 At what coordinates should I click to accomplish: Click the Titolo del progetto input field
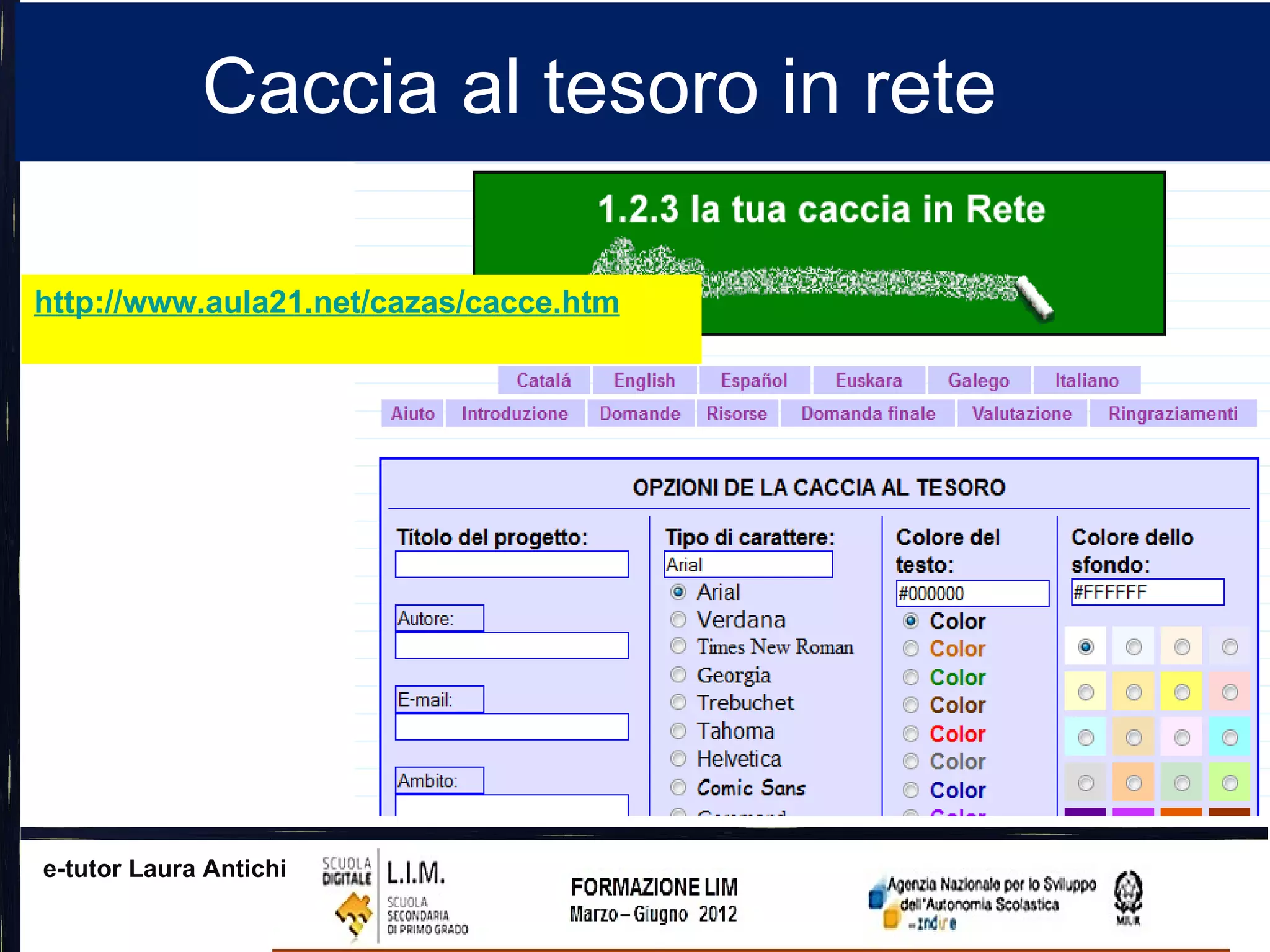click(512, 565)
